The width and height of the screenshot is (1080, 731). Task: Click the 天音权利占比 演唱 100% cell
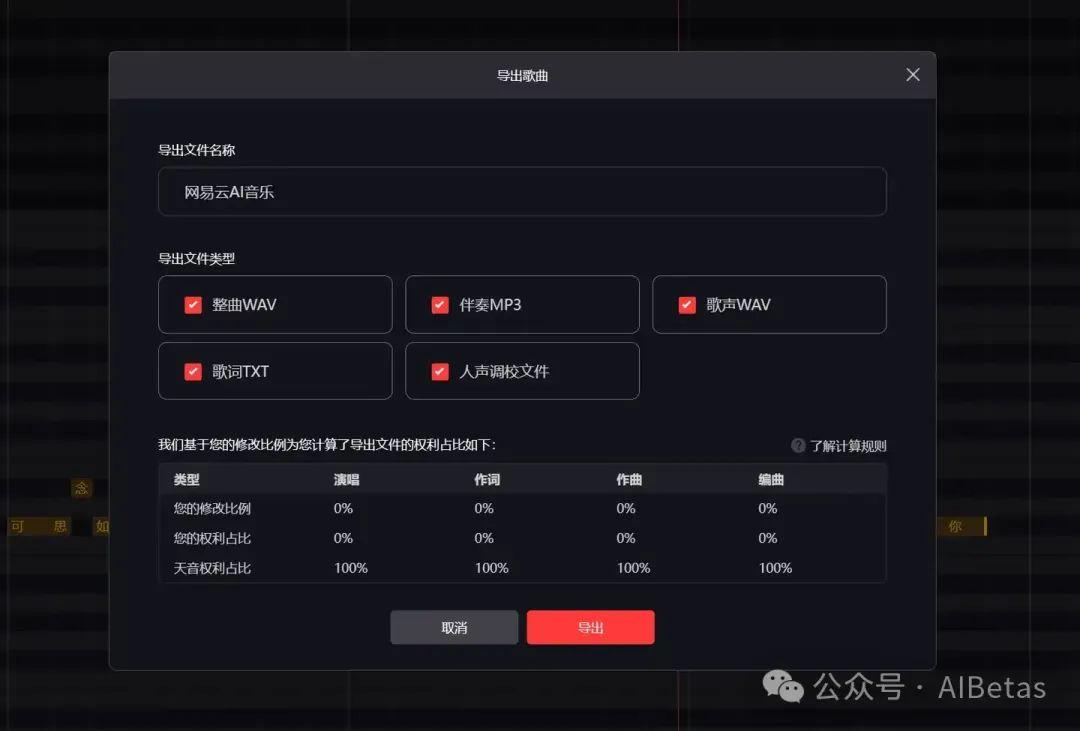click(351, 568)
